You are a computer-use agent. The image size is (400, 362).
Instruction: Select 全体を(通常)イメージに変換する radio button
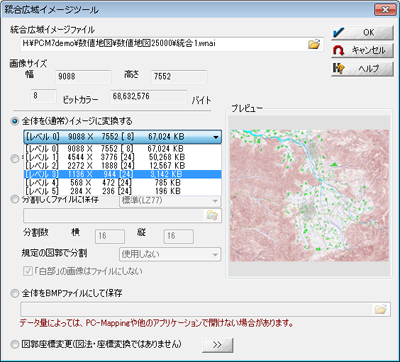15,121
